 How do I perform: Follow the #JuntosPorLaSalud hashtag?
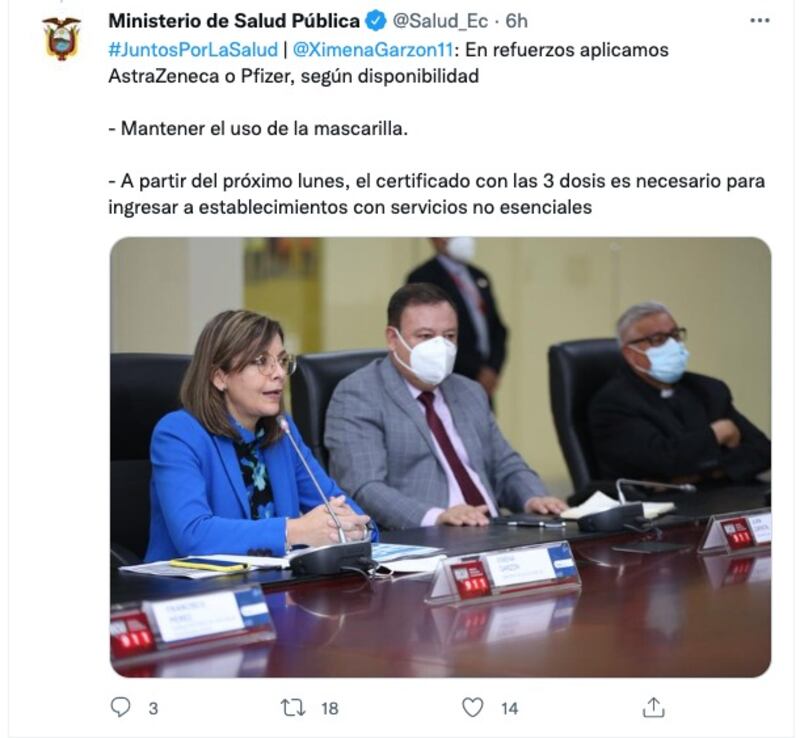pos(193,50)
